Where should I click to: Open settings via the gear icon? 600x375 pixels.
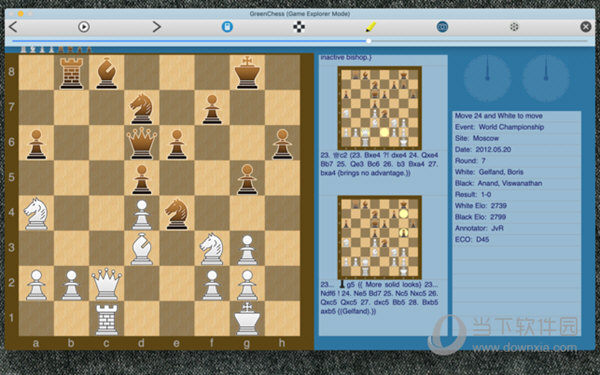coord(514,27)
